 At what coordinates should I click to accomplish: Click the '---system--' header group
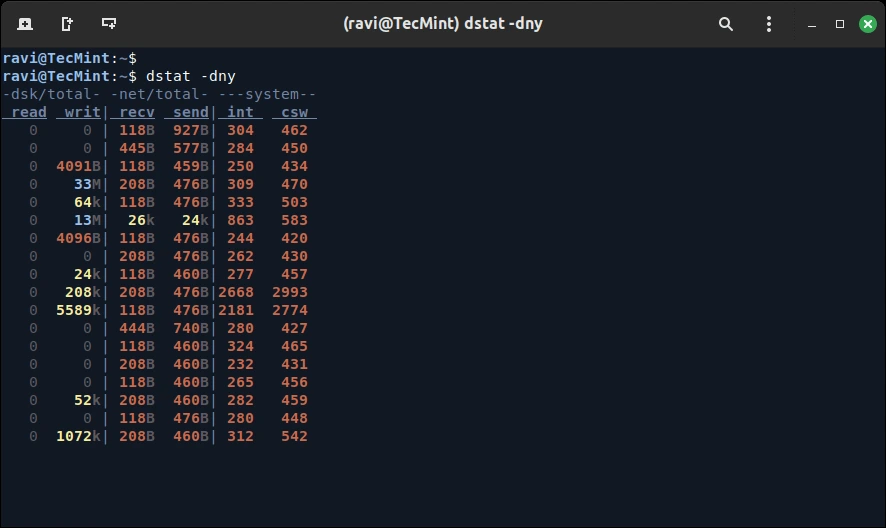267,94
